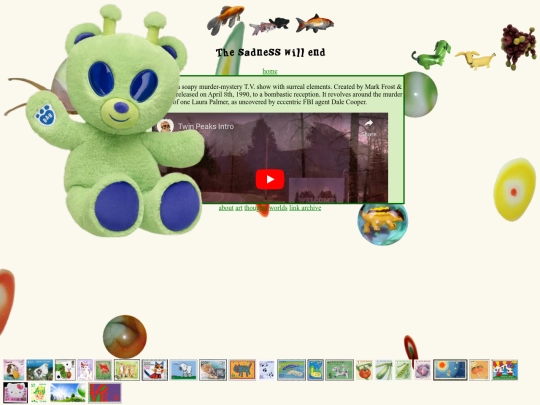Click the green glass dachshund figurine

(432, 55)
